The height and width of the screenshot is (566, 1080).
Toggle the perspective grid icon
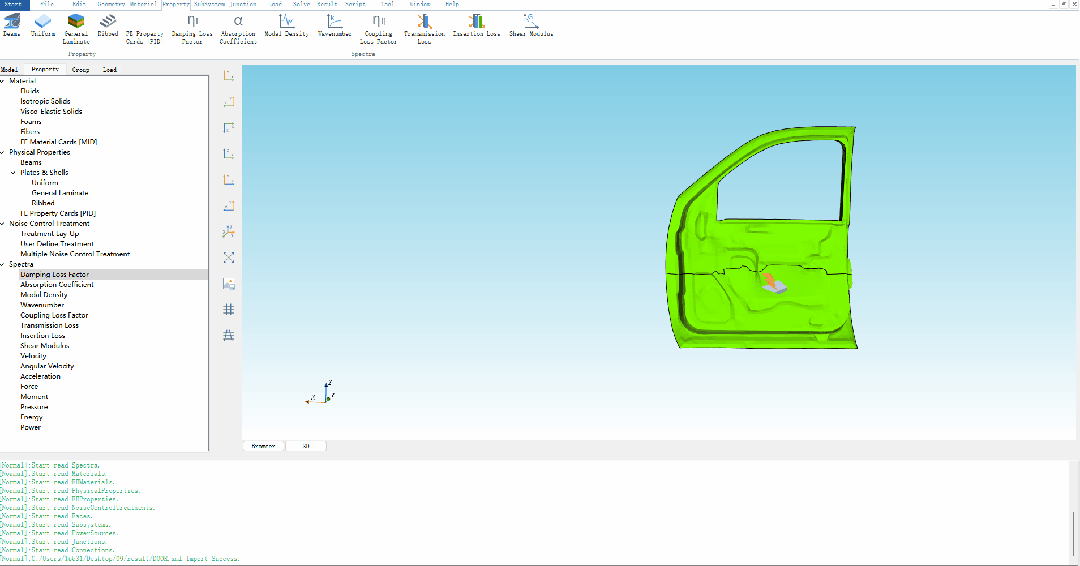[229, 335]
